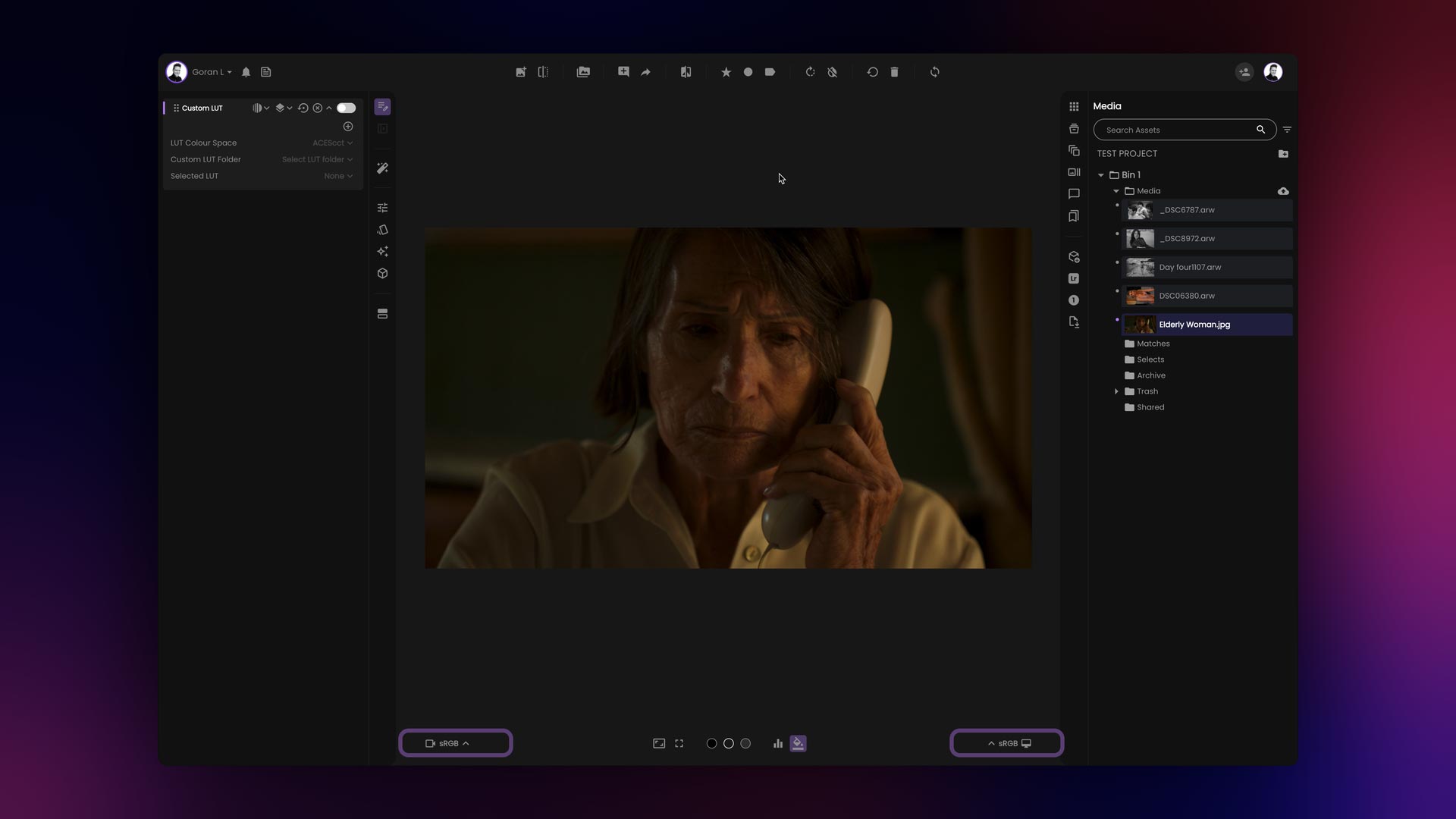Image resolution: width=1456 pixels, height=819 pixels.
Task: Open the LUT Colour Space ACEScct dropdown
Action: pyautogui.click(x=332, y=143)
